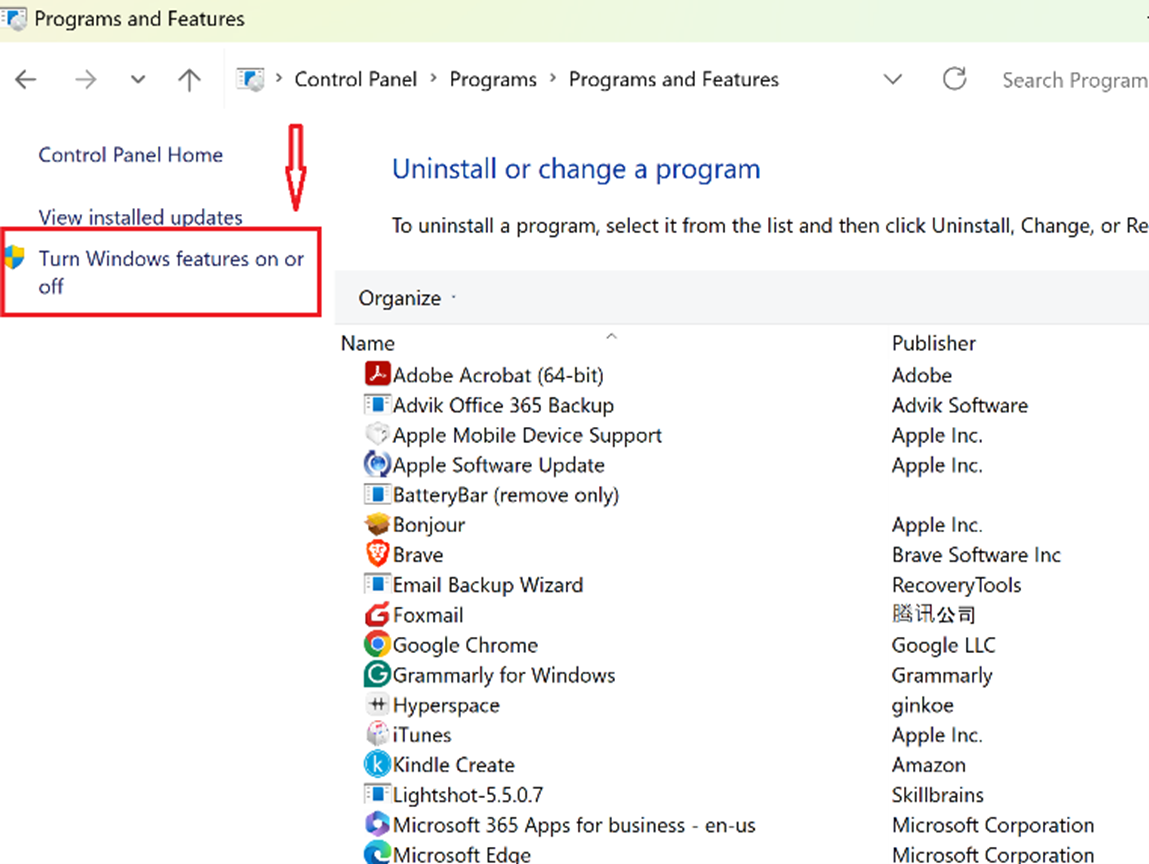This screenshot has height=864, width=1149.
Task: Select Email Backup Wizard icon
Action: pos(377,585)
